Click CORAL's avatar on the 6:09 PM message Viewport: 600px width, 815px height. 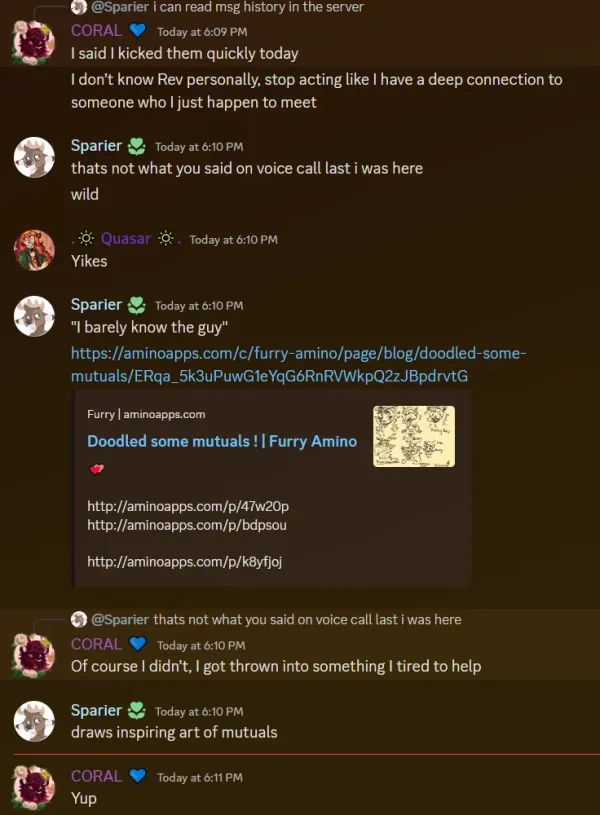coord(34,42)
